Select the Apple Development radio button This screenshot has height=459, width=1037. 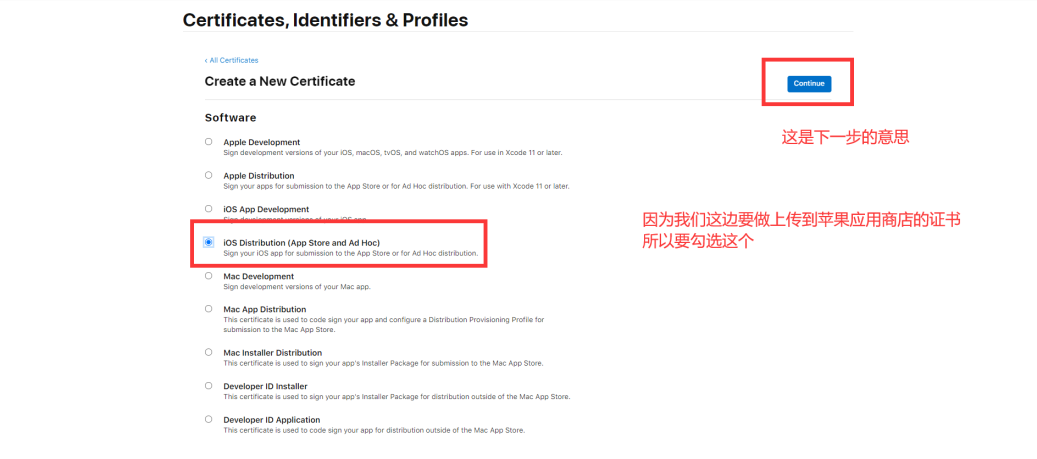pos(208,142)
